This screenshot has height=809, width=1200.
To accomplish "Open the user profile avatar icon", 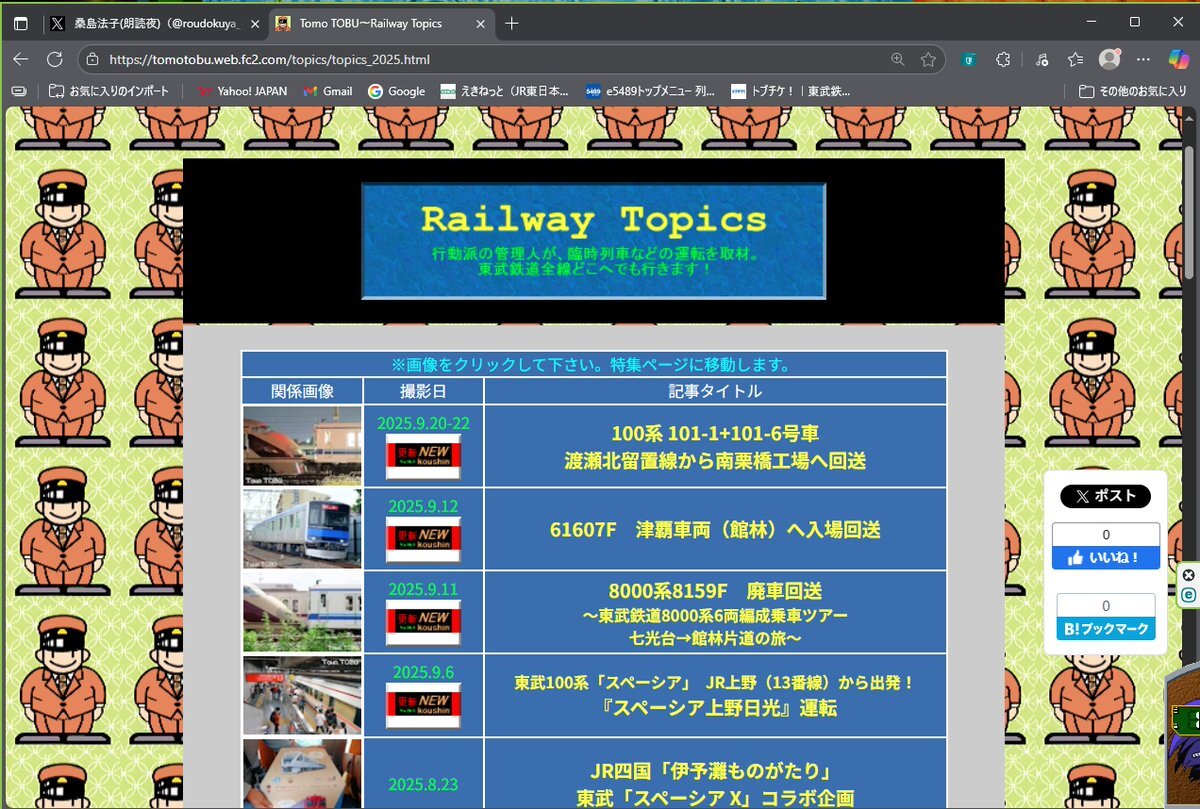I will 1109,59.
